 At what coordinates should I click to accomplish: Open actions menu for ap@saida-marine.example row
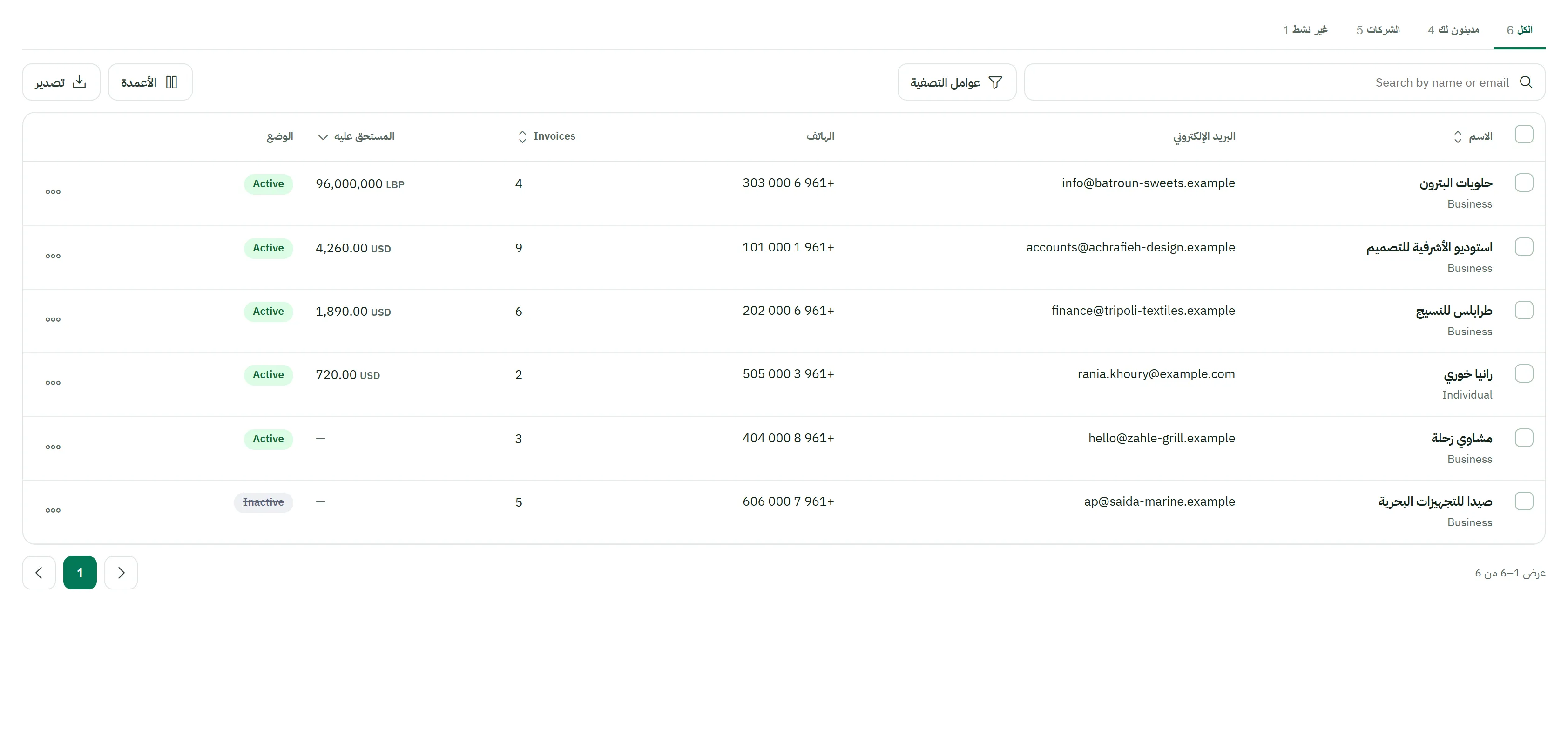(53, 510)
